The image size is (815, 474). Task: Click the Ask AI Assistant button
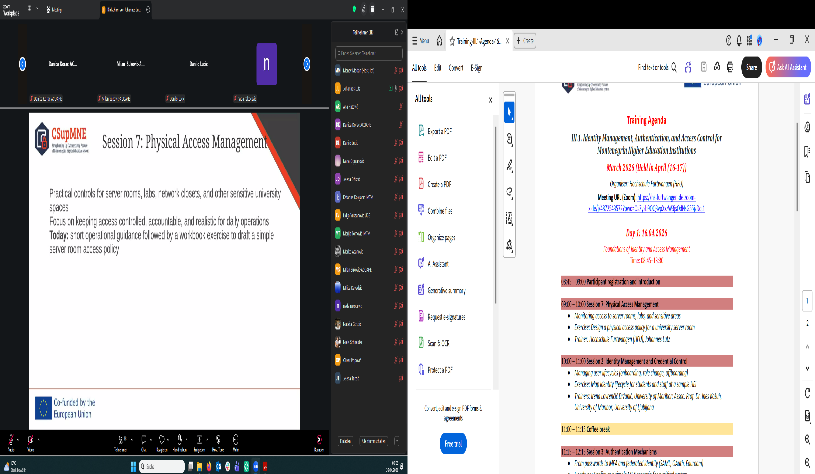pyautogui.click(x=788, y=67)
